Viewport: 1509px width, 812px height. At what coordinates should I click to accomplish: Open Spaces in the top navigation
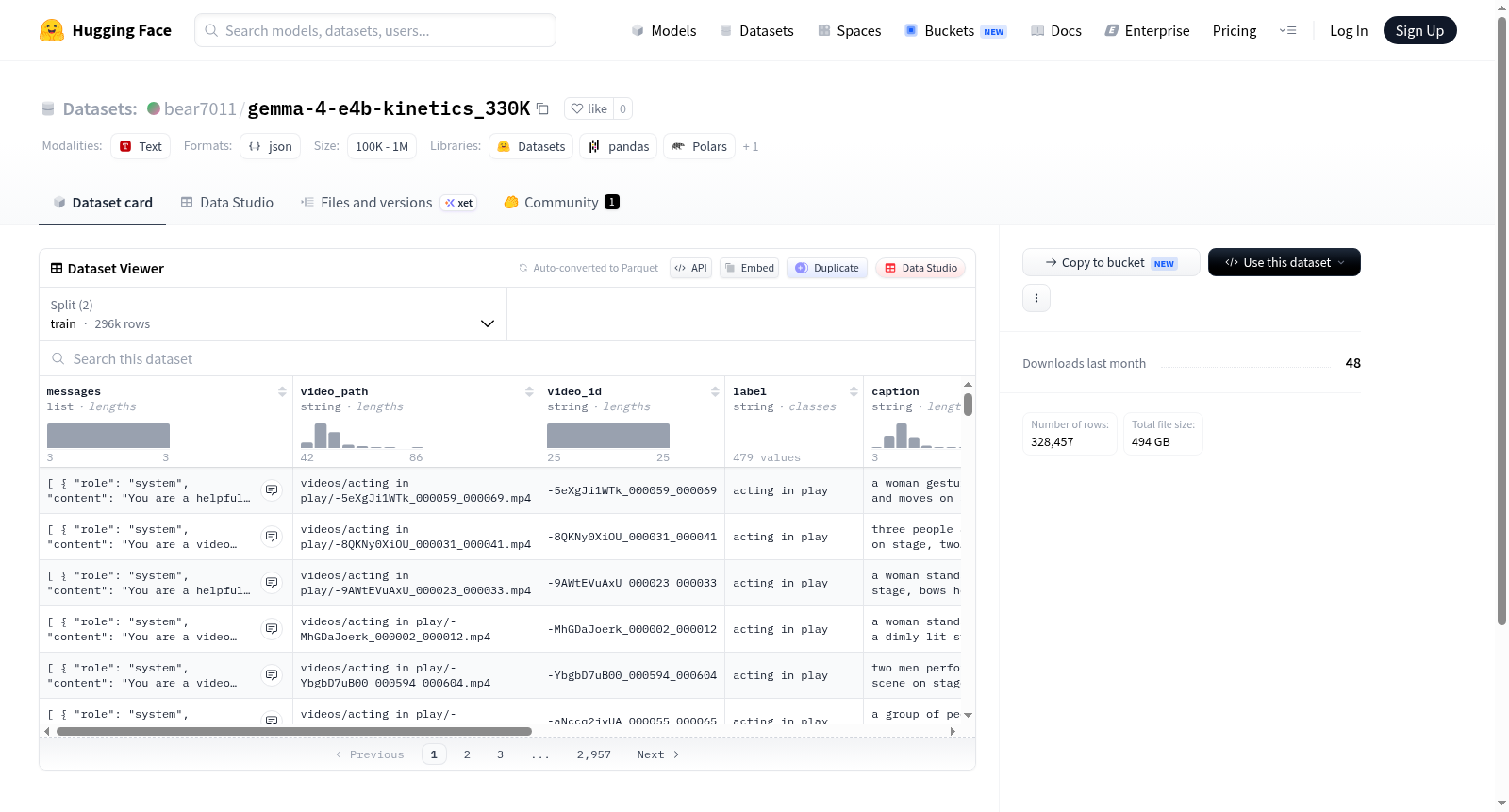click(x=850, y=30)
